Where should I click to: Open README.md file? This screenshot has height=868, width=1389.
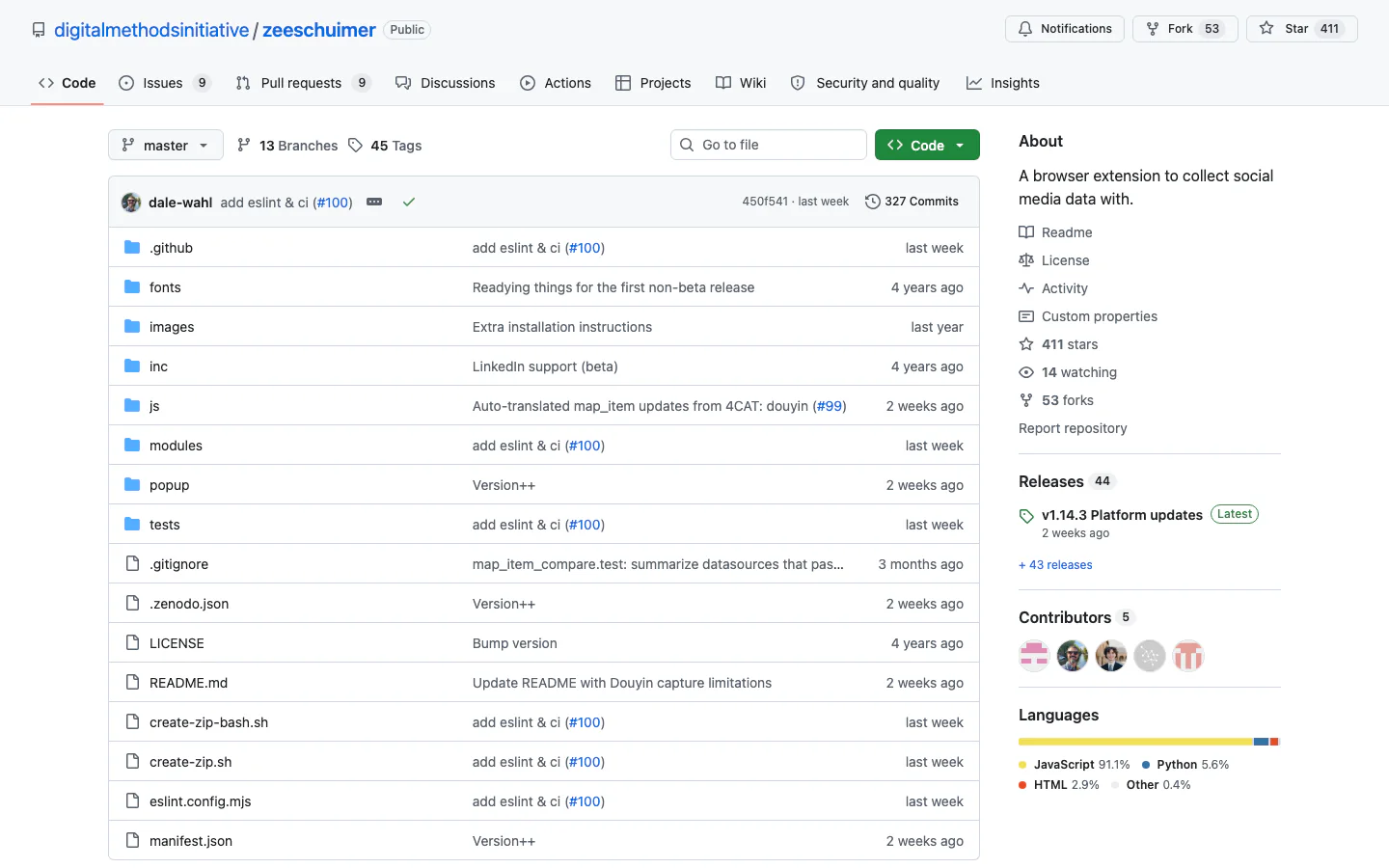[188, 683]
